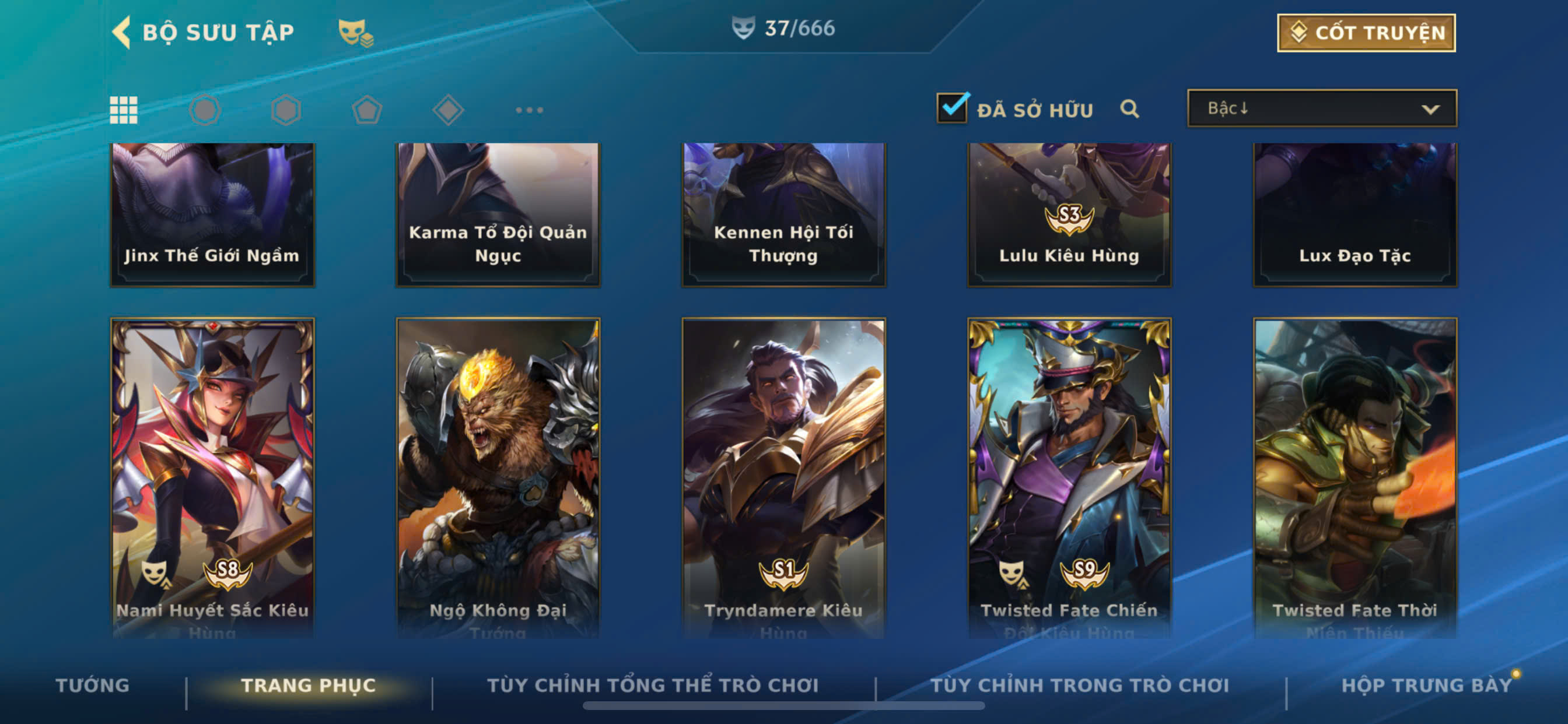Open the mask and coins shop icon

pos(355,33)
